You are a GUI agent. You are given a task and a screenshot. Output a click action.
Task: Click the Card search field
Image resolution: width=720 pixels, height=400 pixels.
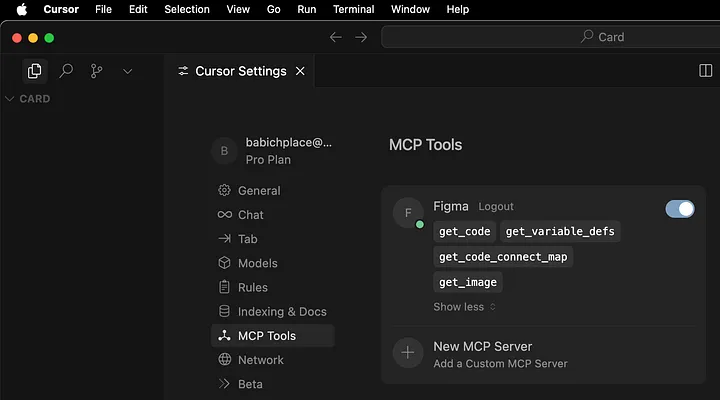[x=551, y=37]
